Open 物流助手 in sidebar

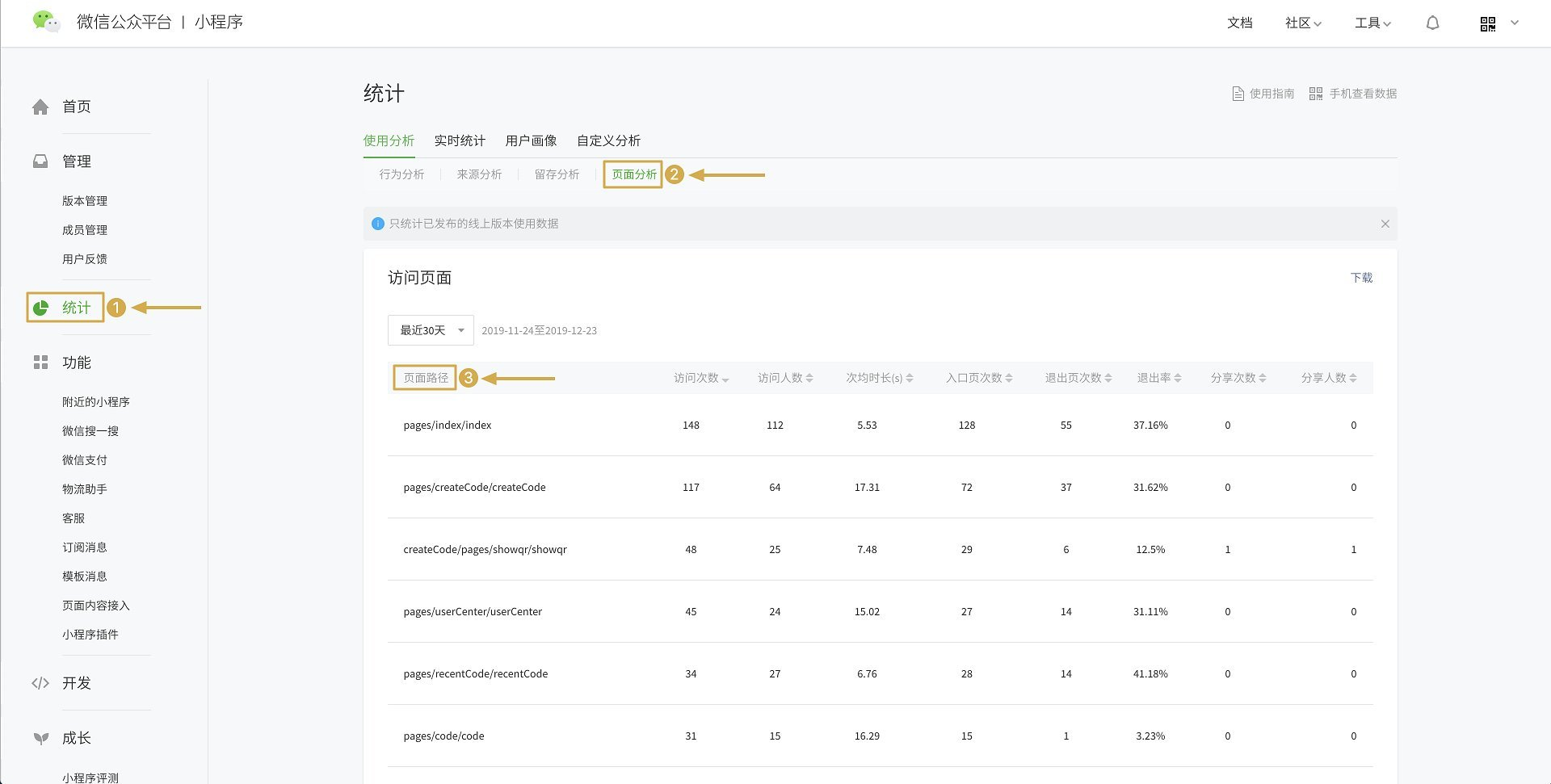[x=85, y=489]
